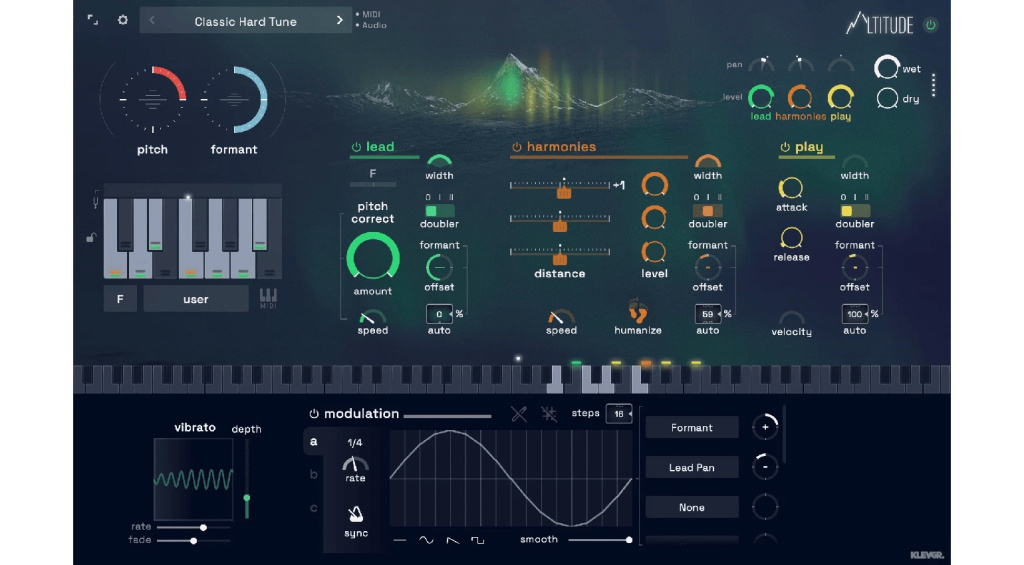Select the sine wave shape
1024x565 pixels.
point(426,540)
